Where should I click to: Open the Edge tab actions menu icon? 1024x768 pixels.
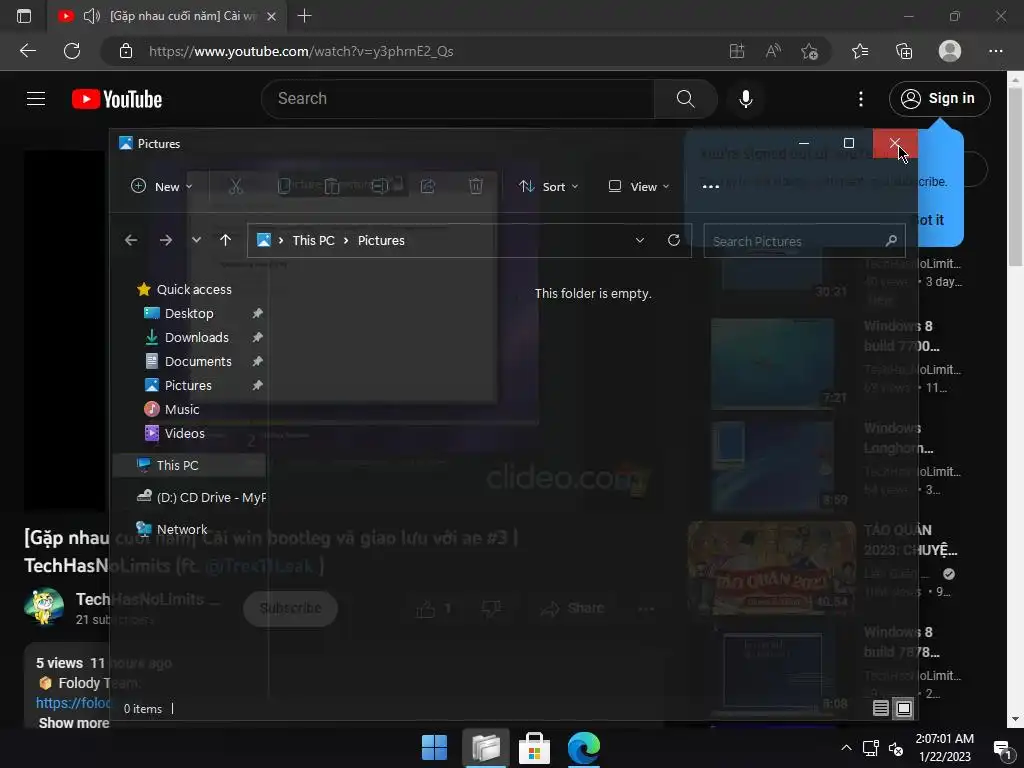click(24, 16)
